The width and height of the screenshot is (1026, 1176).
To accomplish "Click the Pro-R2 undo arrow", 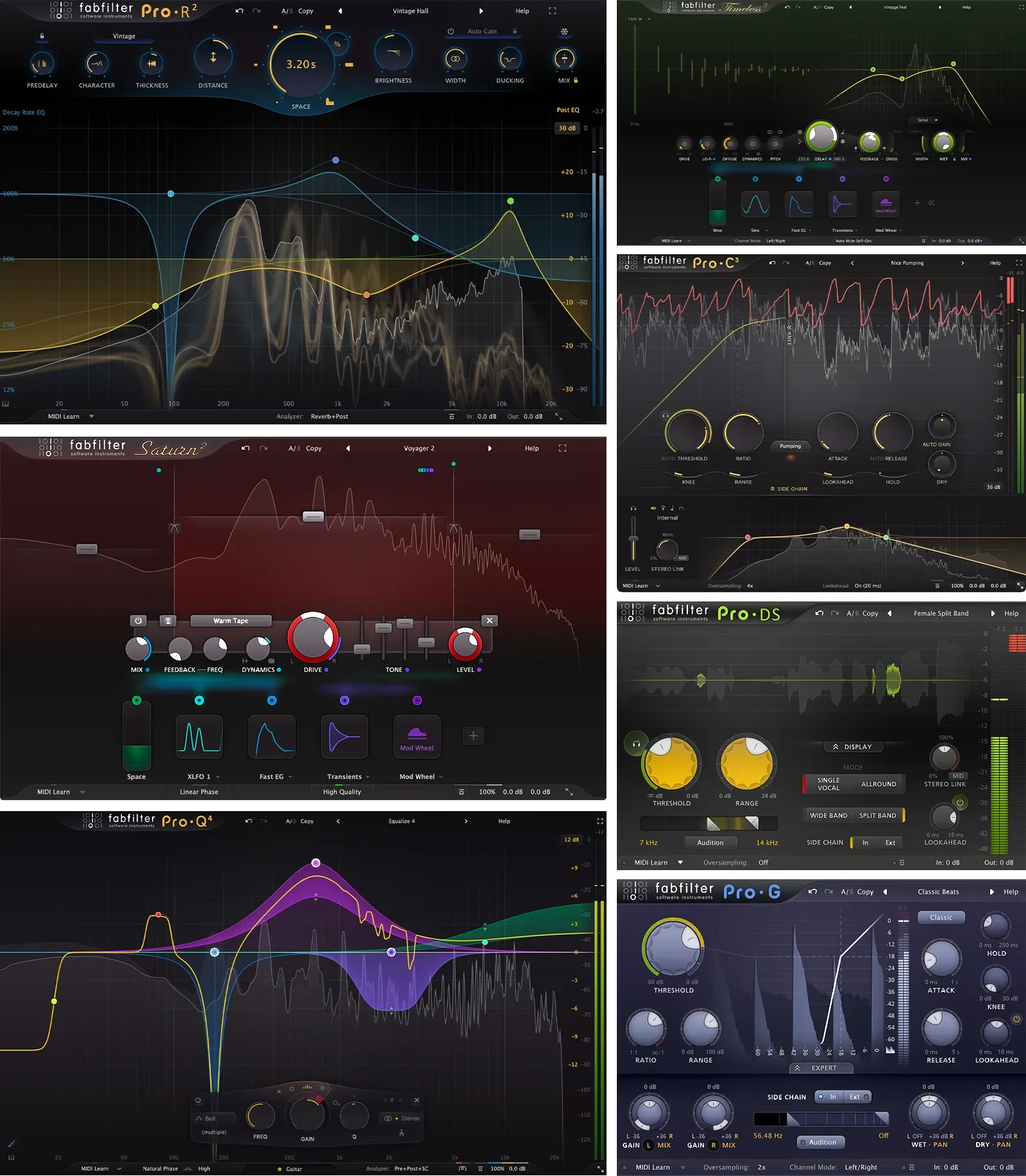I will point(239,11).
